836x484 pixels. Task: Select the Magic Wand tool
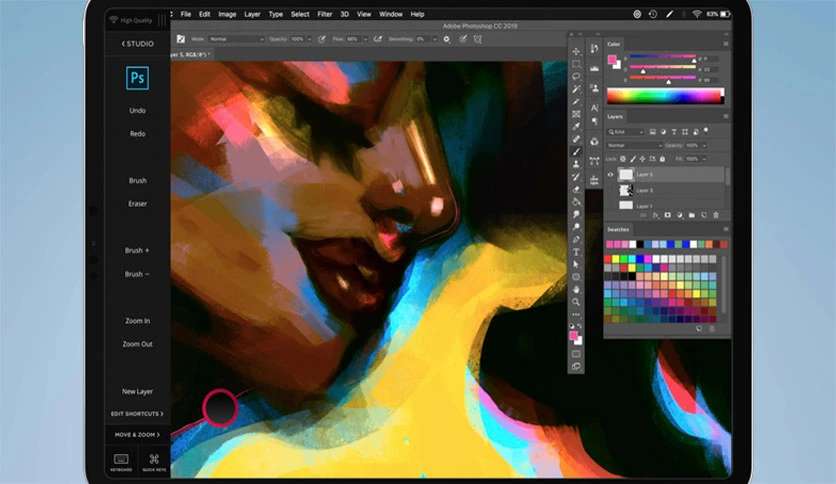click(x=576, y=89)
